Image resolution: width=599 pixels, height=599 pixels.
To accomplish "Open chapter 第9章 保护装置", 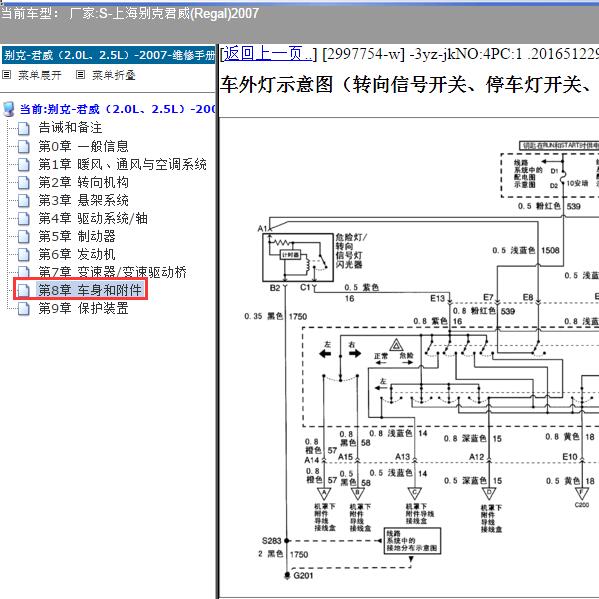I will click(x=83, y=308).
